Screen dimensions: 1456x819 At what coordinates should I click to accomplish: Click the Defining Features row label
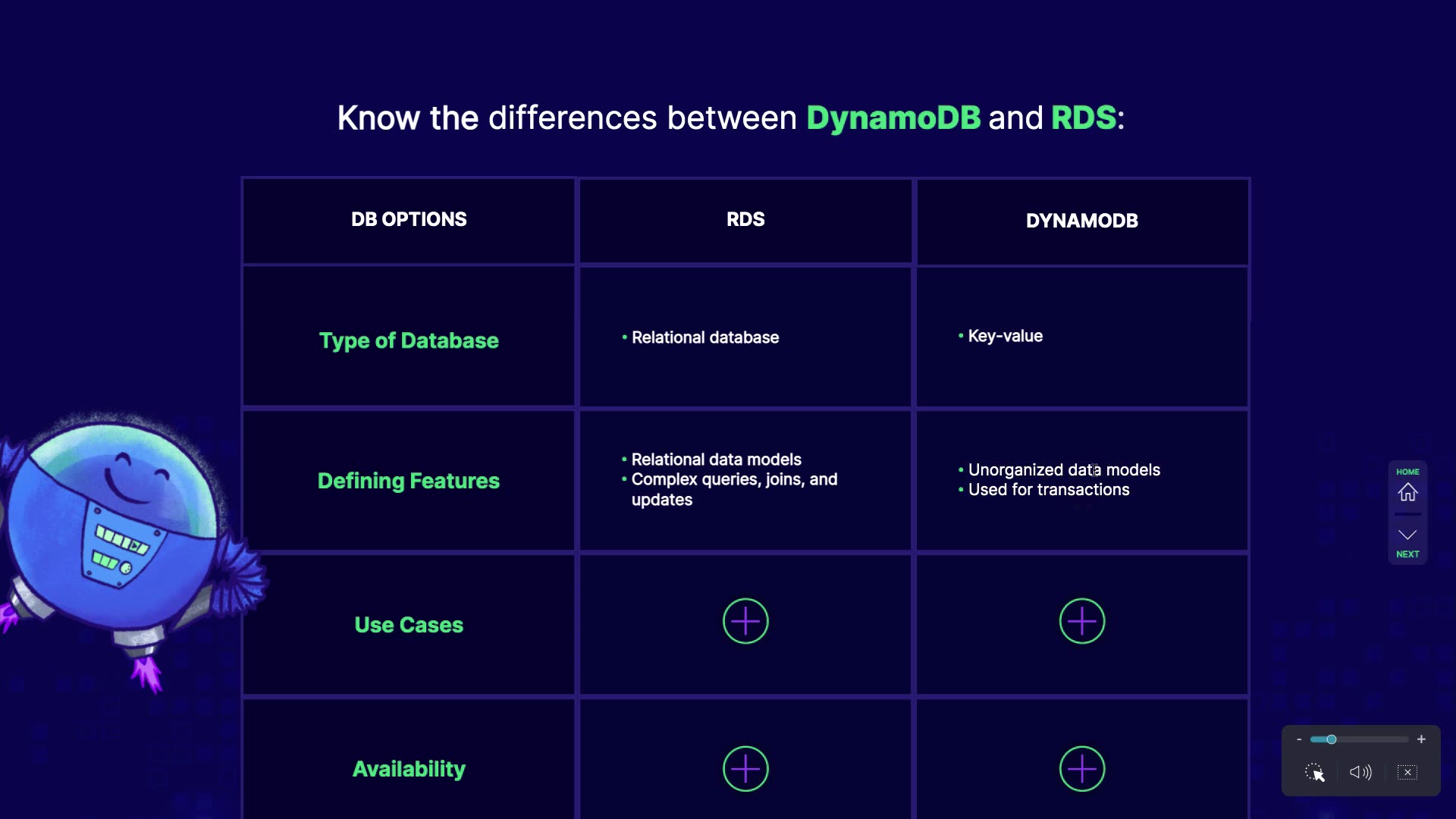pyautogui.click(x=409, y=481)
